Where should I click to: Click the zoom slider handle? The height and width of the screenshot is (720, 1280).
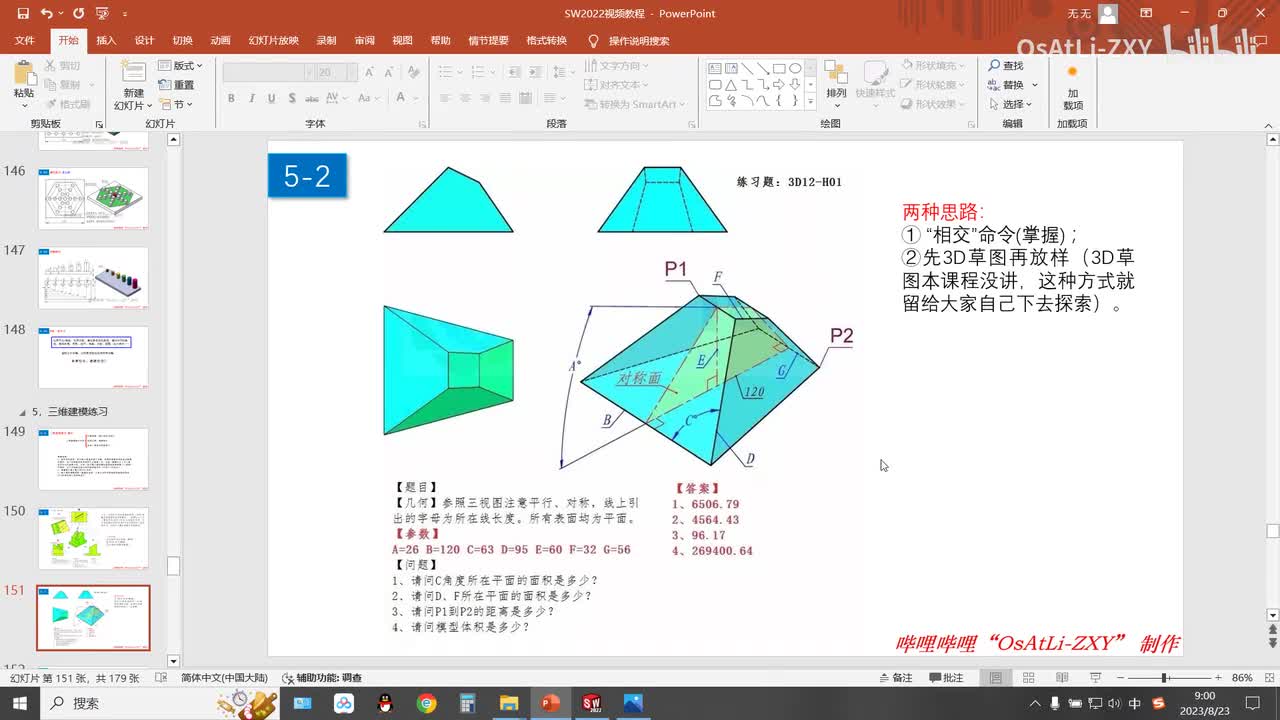coord(1165,678)
